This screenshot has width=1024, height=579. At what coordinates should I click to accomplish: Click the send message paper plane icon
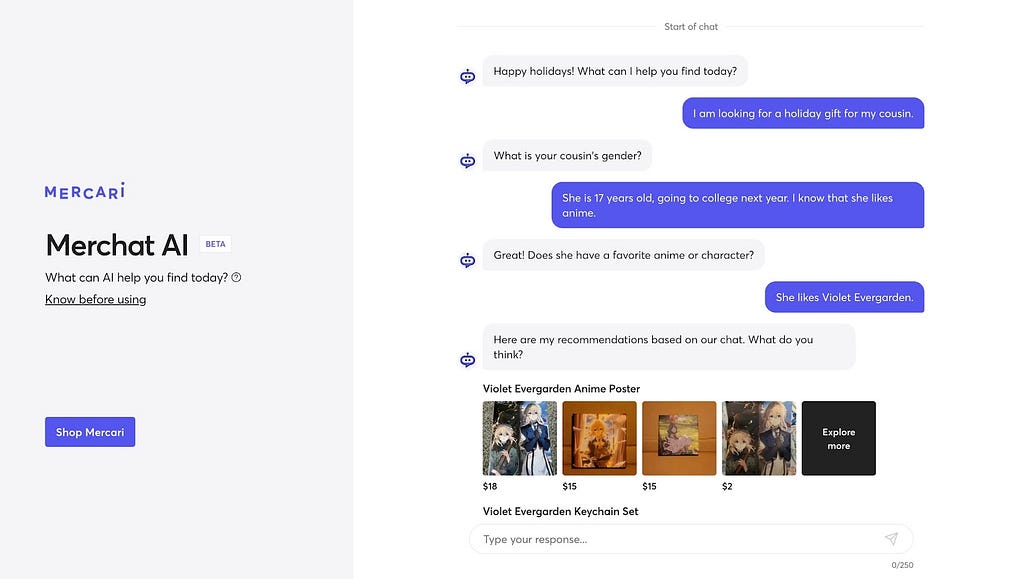point(891,539)
